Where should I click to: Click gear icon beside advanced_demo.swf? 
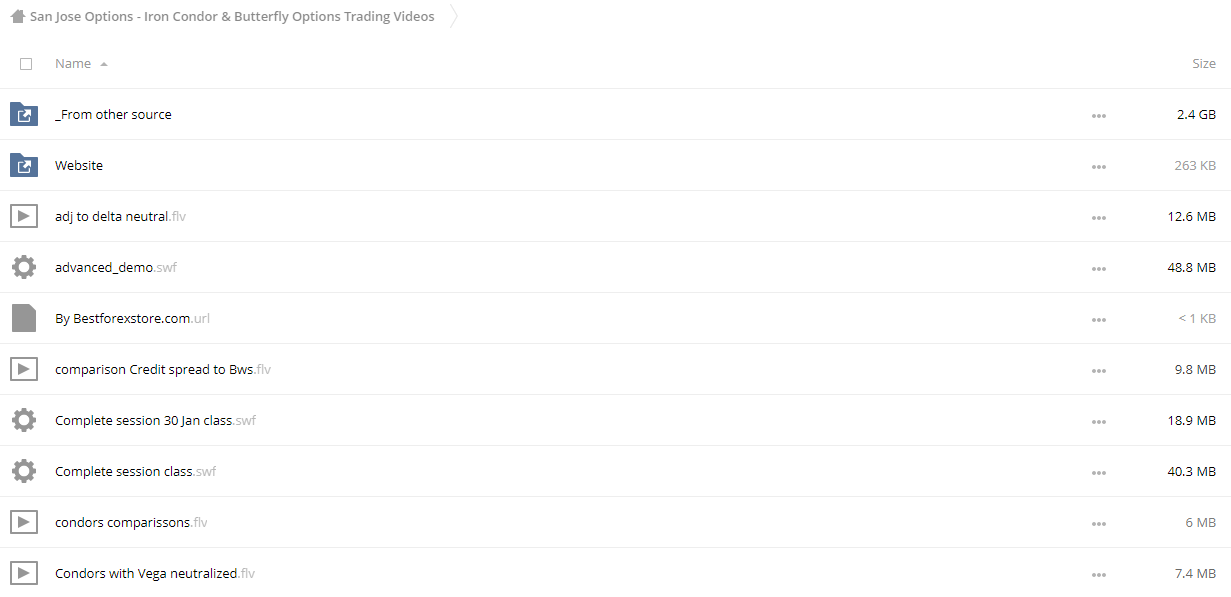tap(24, 267)
